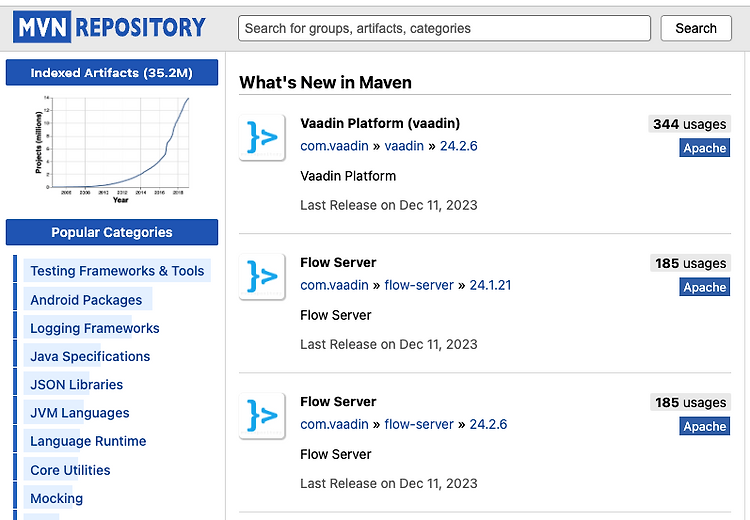
Task: Click the MVN Repository logo
Action: [110, 27]
